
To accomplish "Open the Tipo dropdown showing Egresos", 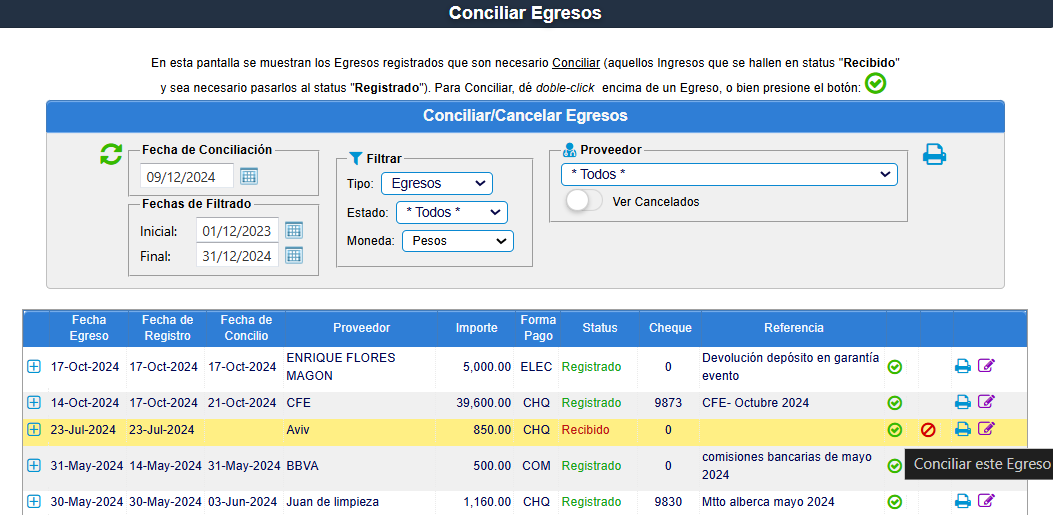I will pos(437,184).
